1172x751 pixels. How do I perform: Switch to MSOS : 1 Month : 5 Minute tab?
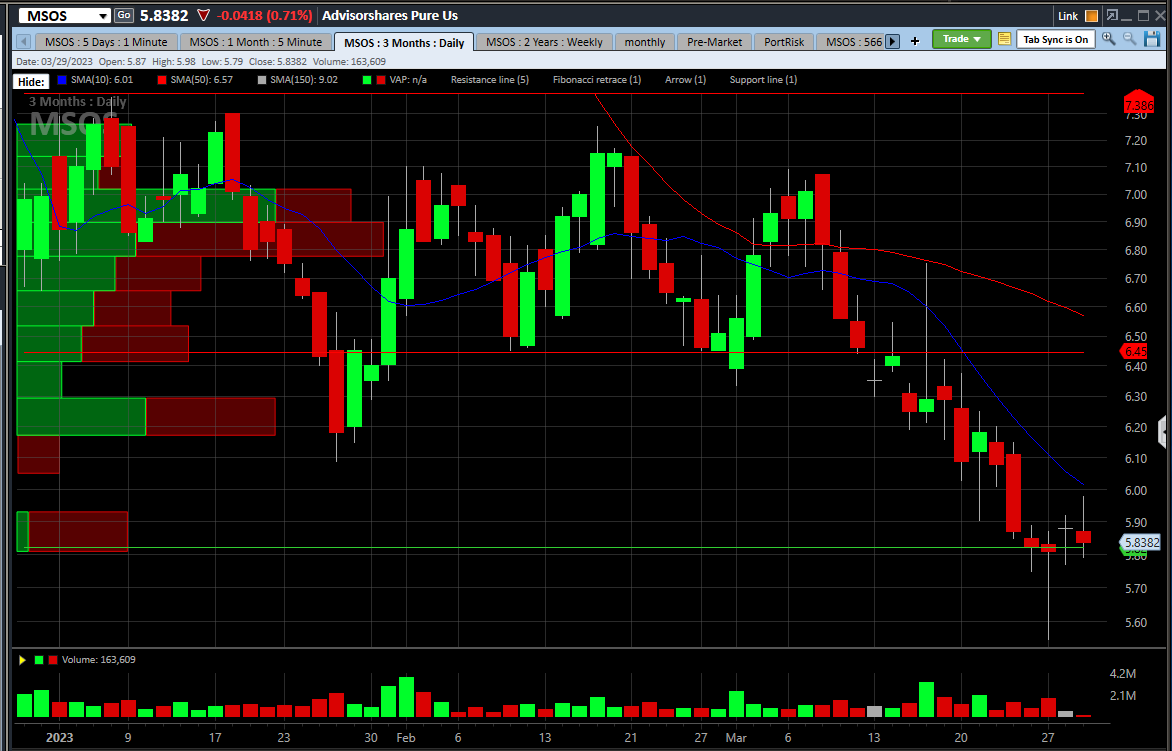click(x=256, y=42)
